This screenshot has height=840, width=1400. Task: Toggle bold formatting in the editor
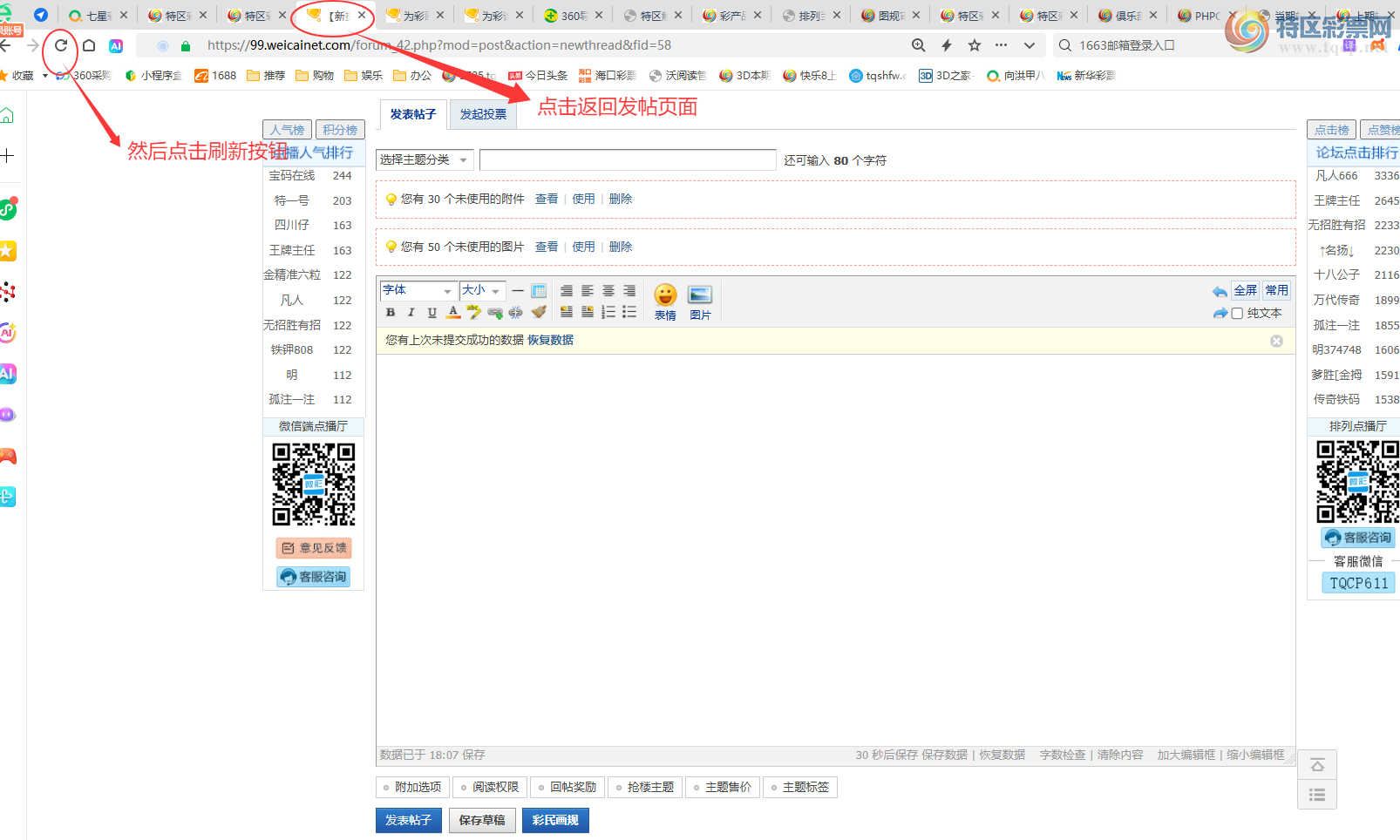pyautogui.click(x=391, y=312)
